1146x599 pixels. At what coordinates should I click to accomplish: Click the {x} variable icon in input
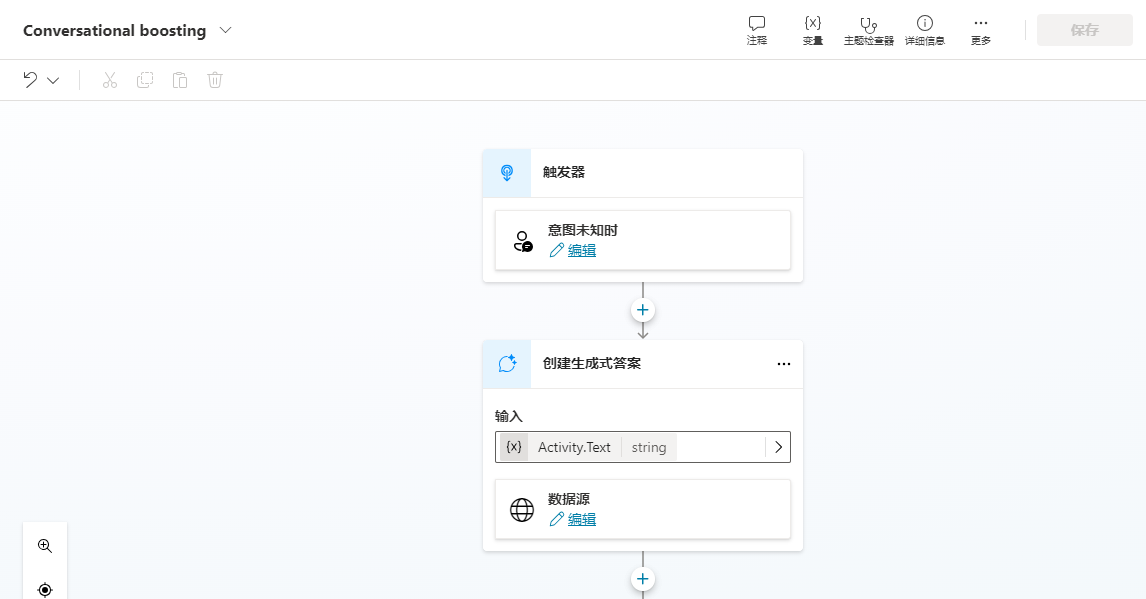[514, 447]
